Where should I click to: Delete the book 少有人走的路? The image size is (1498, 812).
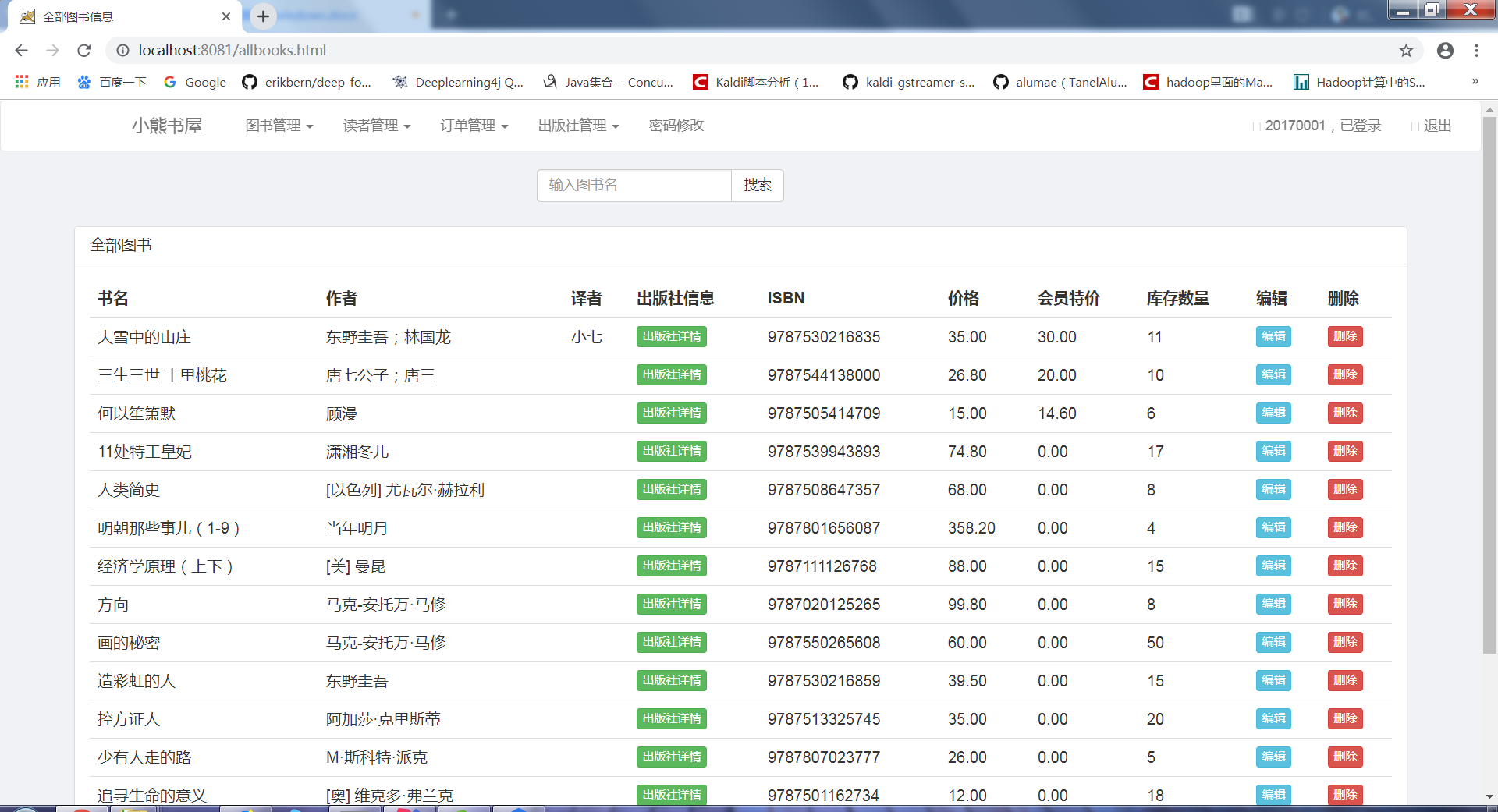click(1345, 757)
